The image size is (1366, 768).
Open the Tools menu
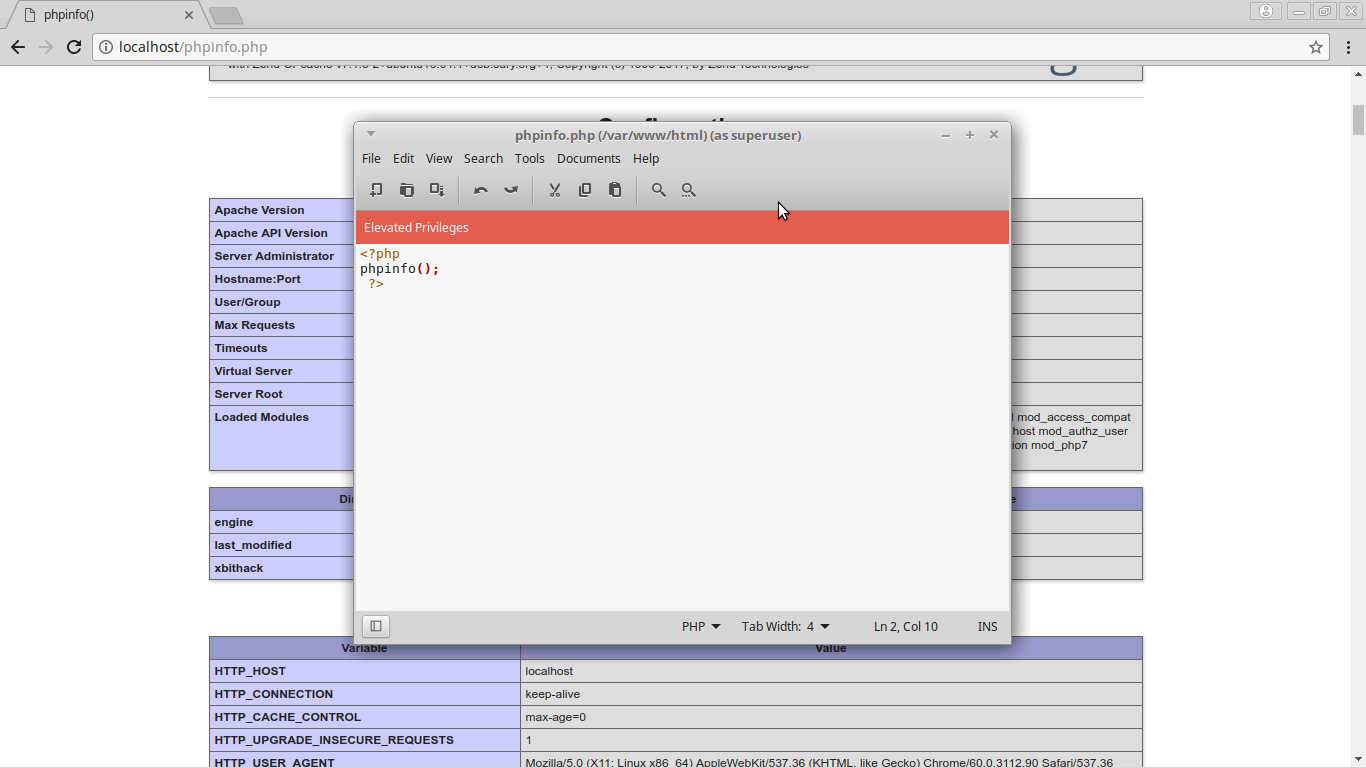529,158
